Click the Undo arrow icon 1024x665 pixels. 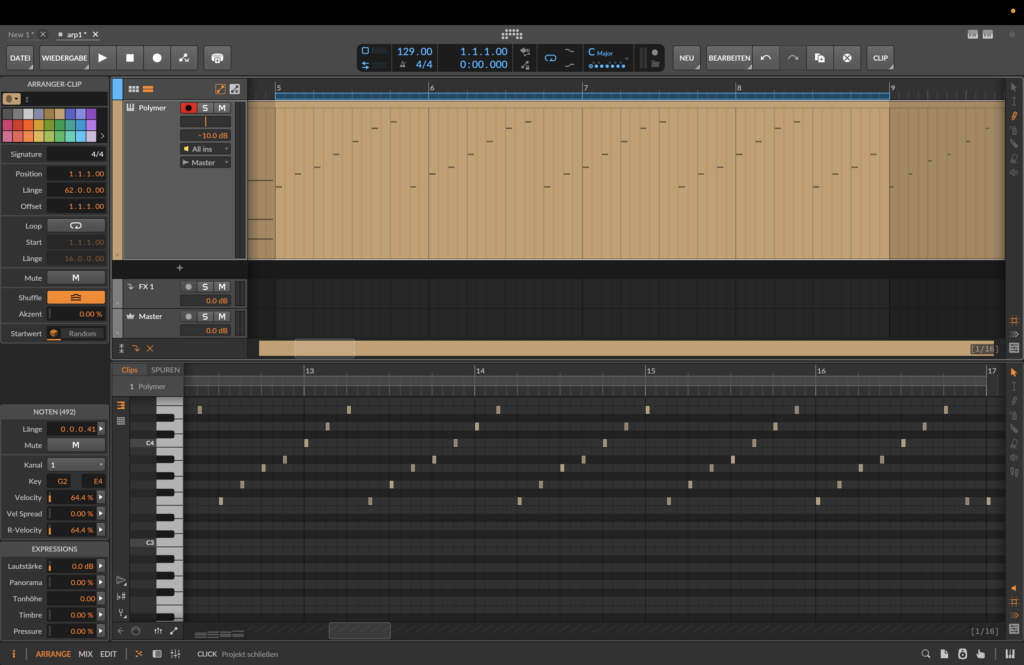[765, 58]
